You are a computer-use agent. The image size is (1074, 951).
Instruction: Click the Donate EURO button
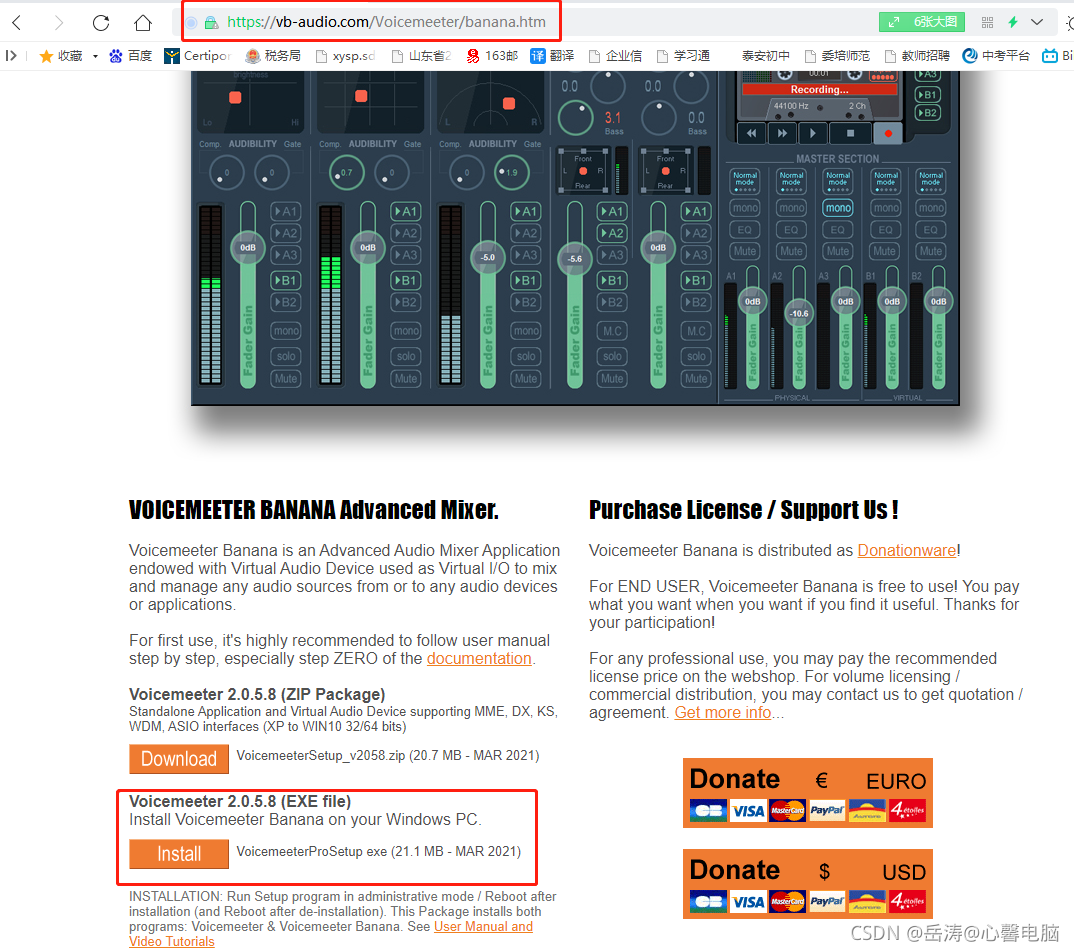pyautogui.click(x=808, y=793)
